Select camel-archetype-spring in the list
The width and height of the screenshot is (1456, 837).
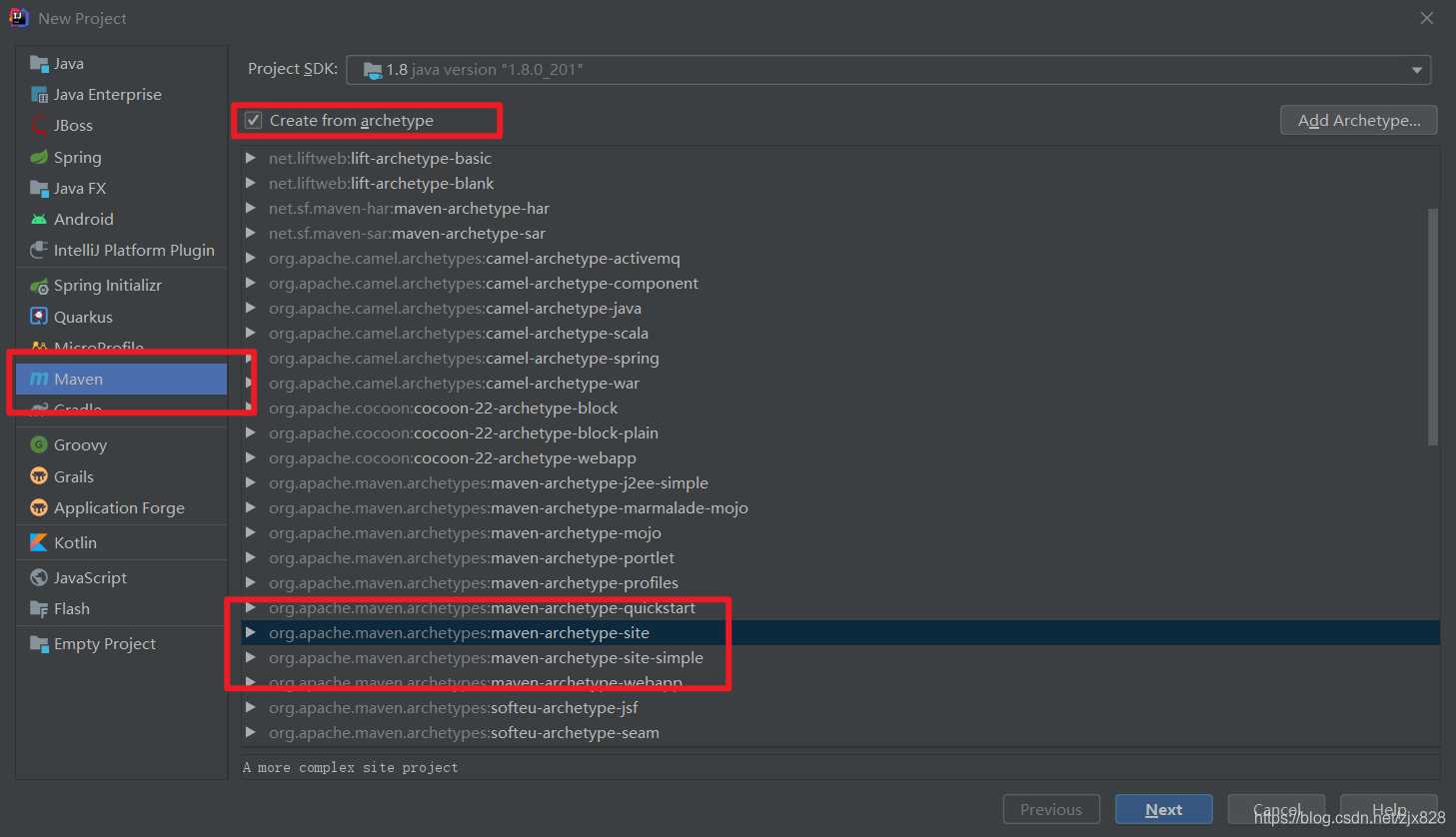[840, 358]
